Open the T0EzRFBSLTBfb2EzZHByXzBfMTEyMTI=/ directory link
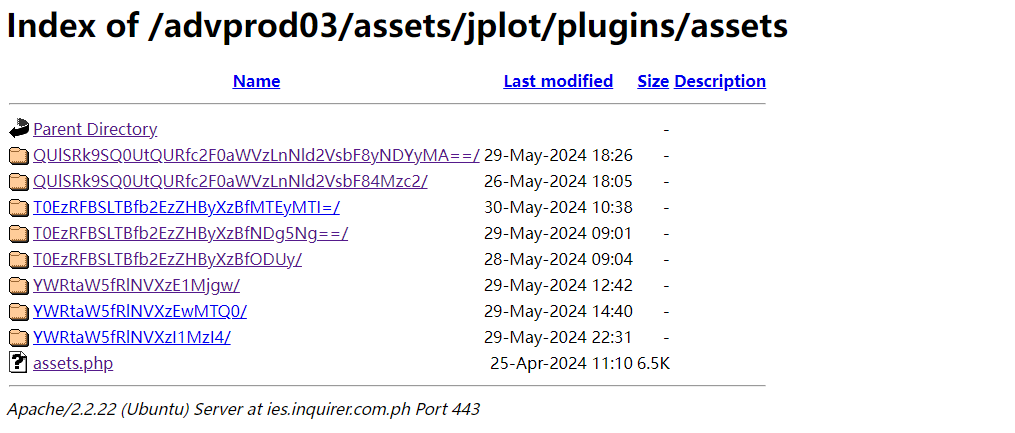Screen dimensions: 1015x433 186,208
